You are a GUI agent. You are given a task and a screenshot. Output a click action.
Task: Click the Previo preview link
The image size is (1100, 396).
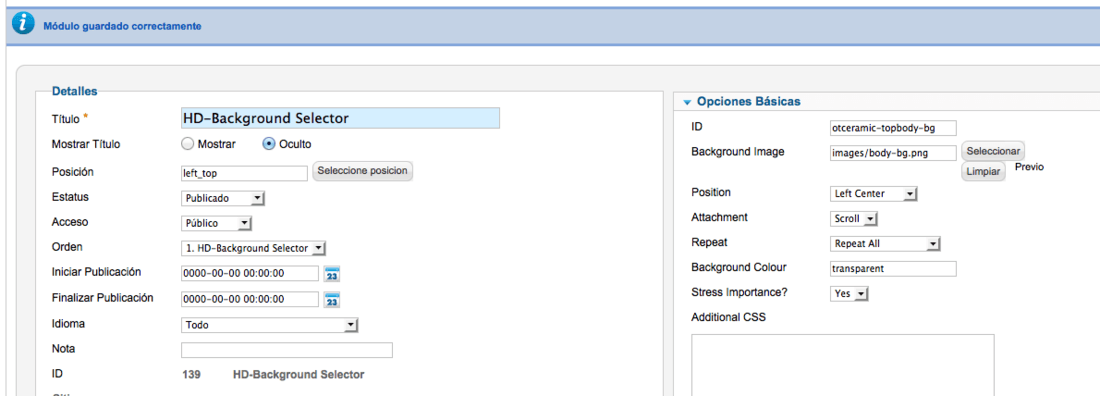pos(1029,168)
